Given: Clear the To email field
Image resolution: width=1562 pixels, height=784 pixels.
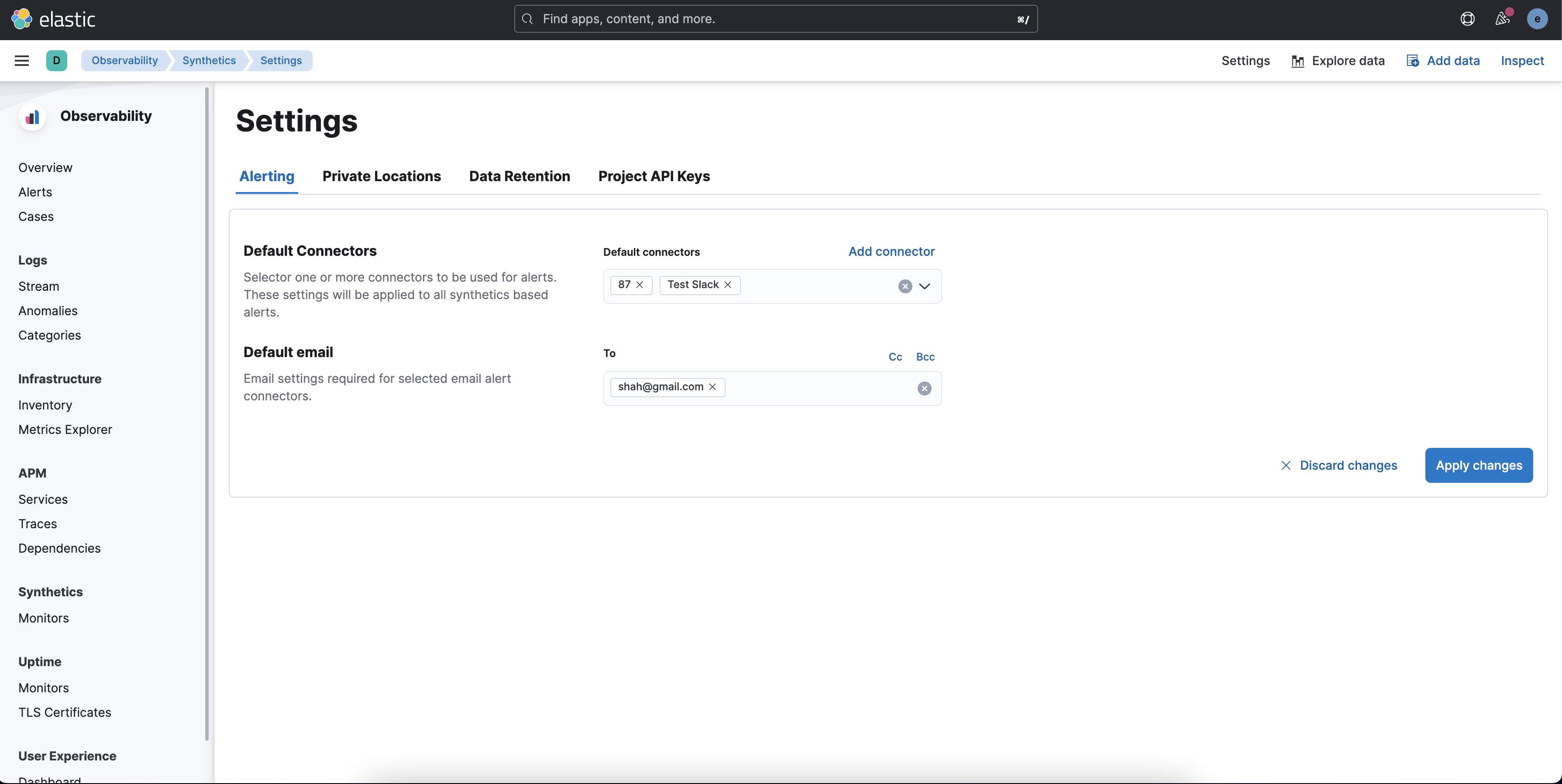Looking at the screenshot, I should pyautogui.click(x=924, y=389).
